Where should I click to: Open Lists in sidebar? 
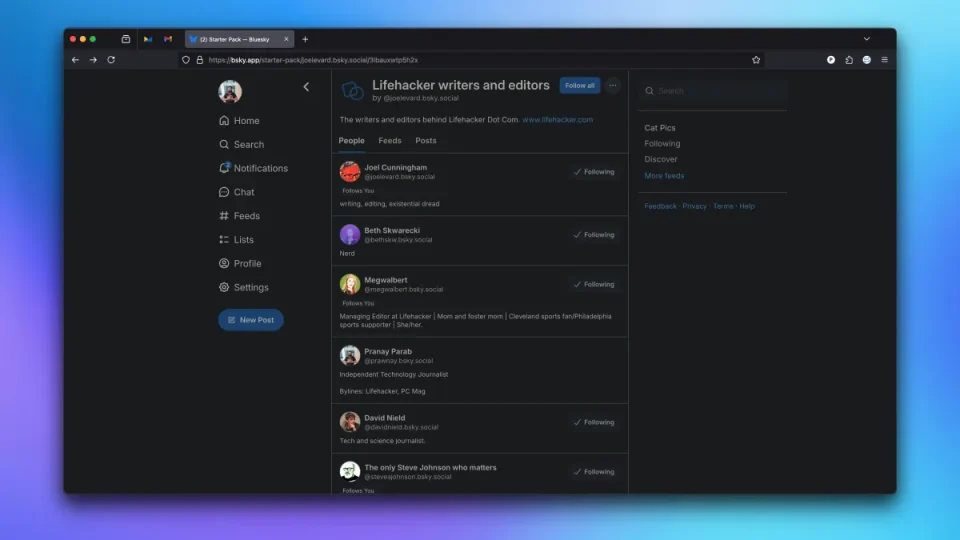click(236, 240)
